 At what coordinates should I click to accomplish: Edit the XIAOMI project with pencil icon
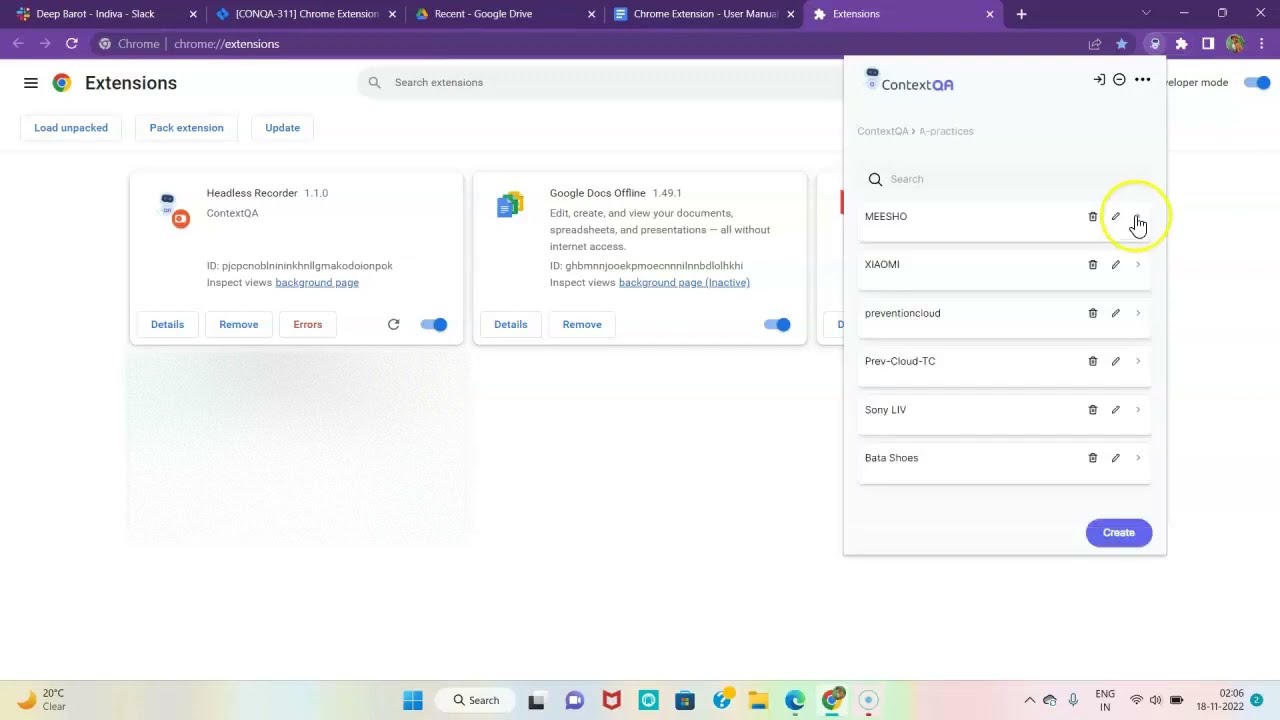[1115, 265]
